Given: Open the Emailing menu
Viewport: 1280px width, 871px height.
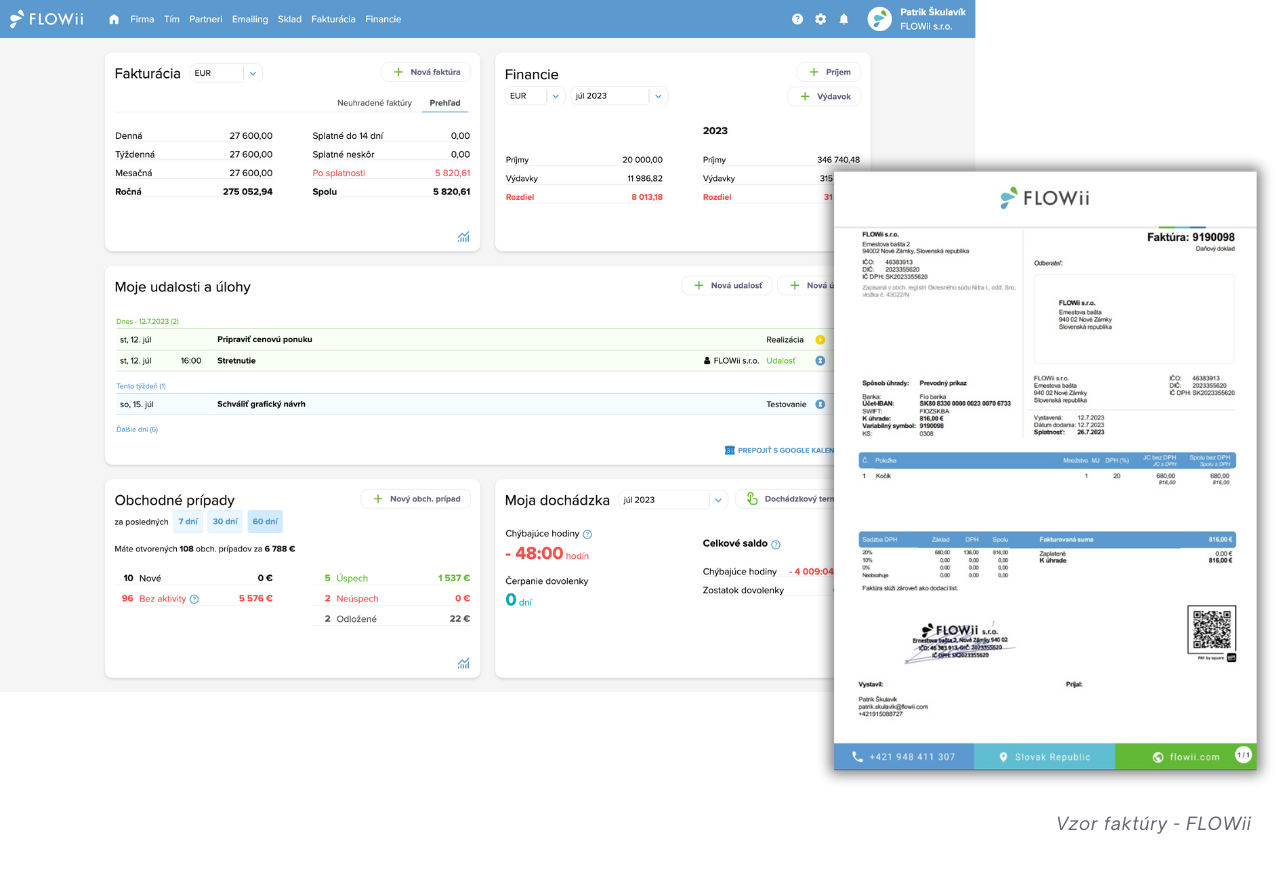Looking at the screenshot, I should coord(250,19).
